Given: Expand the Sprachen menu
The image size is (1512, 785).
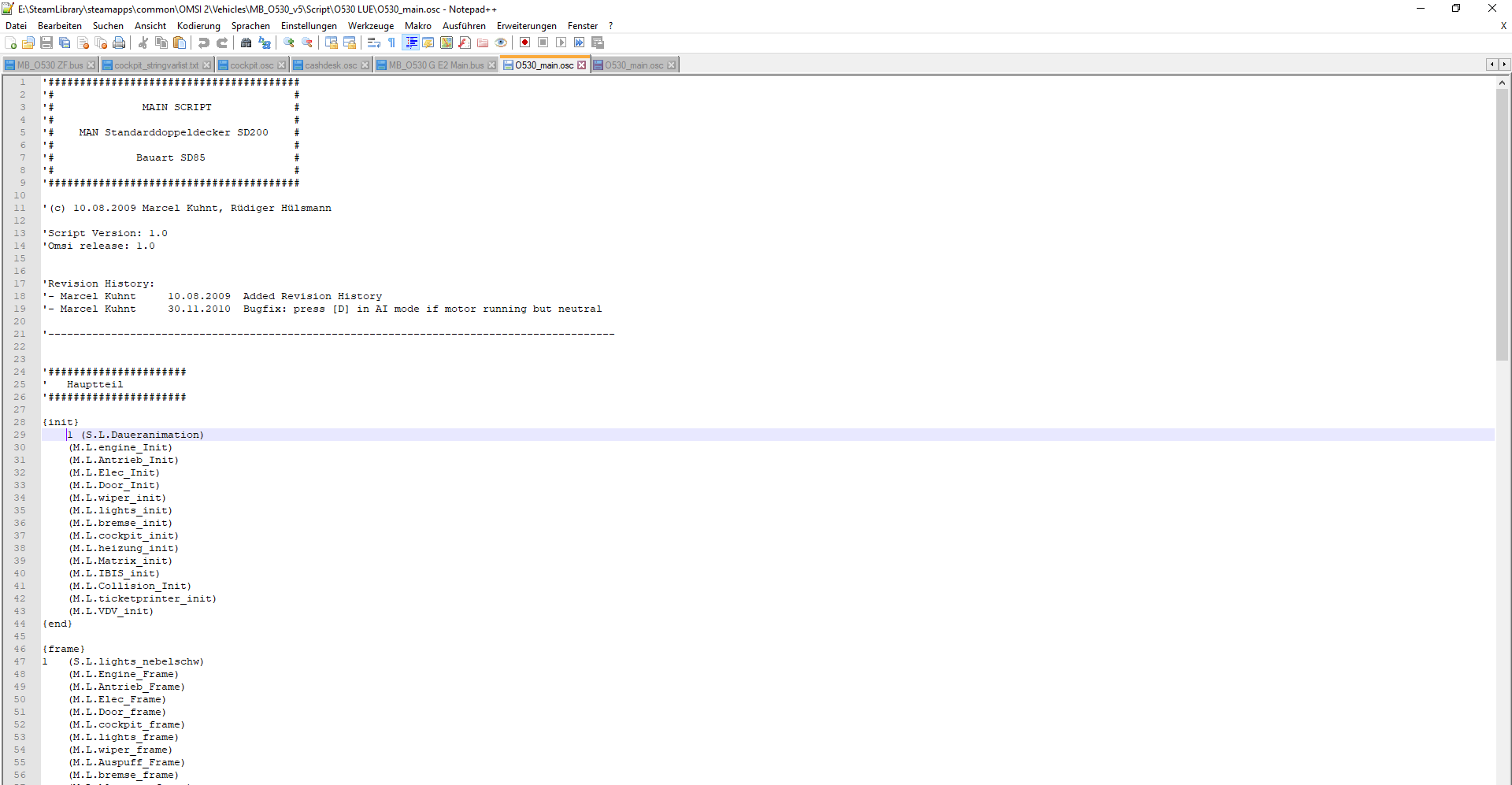Looking at the screenshot, I should pyautogui.click(x=250, y=26).
